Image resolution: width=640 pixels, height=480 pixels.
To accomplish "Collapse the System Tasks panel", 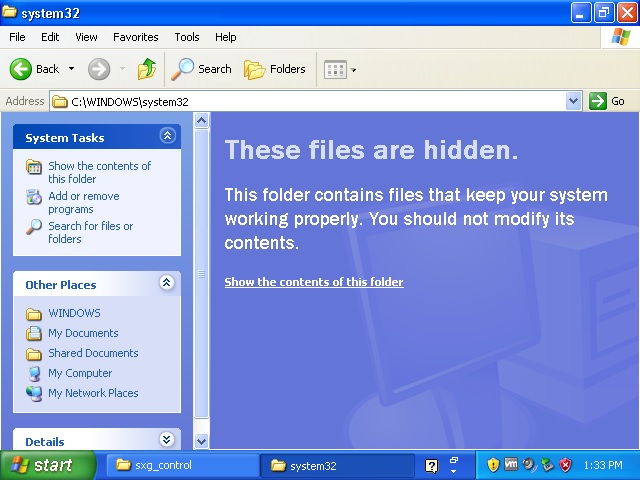I will (x=167, y=136).
